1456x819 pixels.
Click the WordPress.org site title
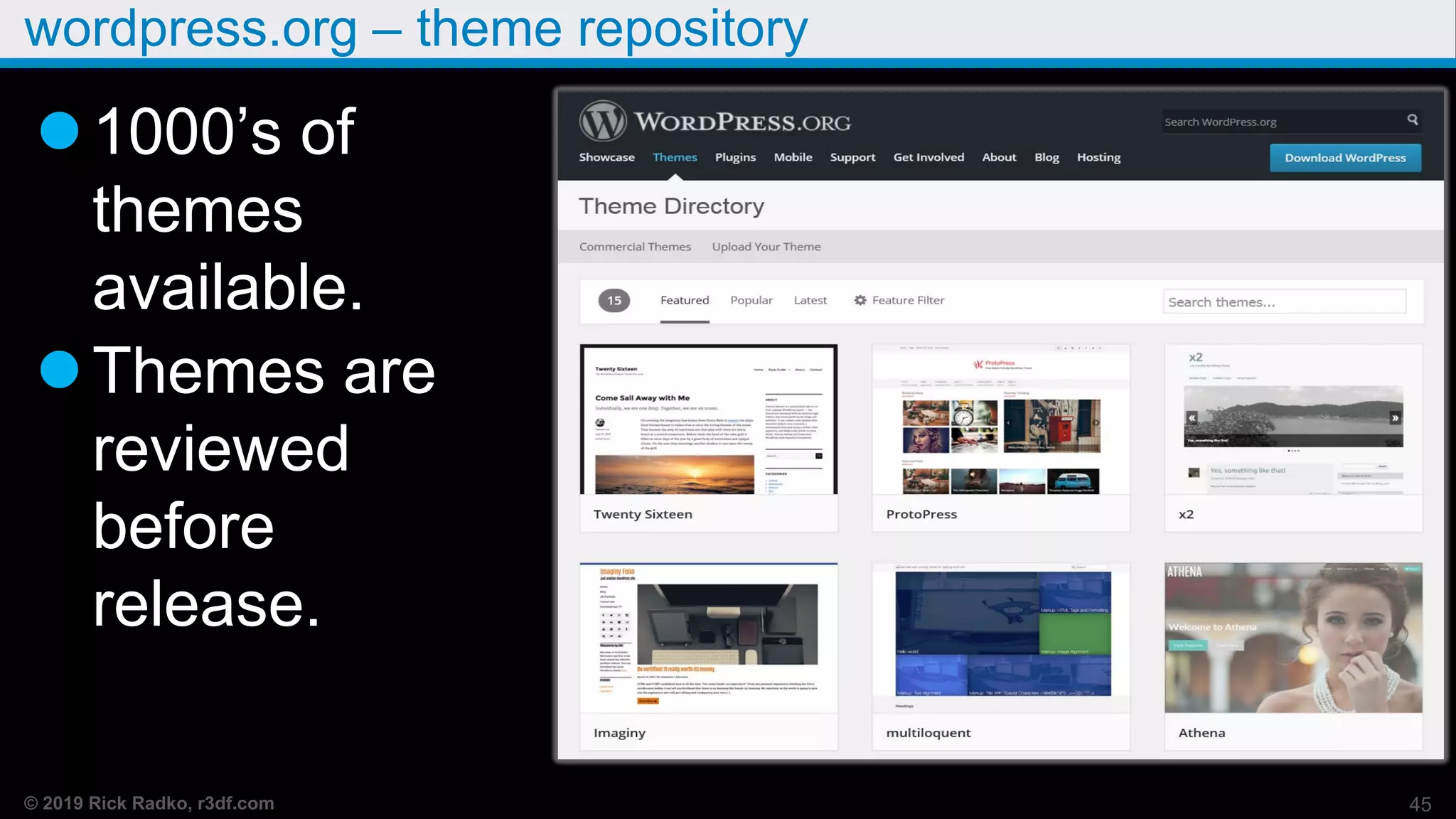pyautogui.click(x=742, y=122)
